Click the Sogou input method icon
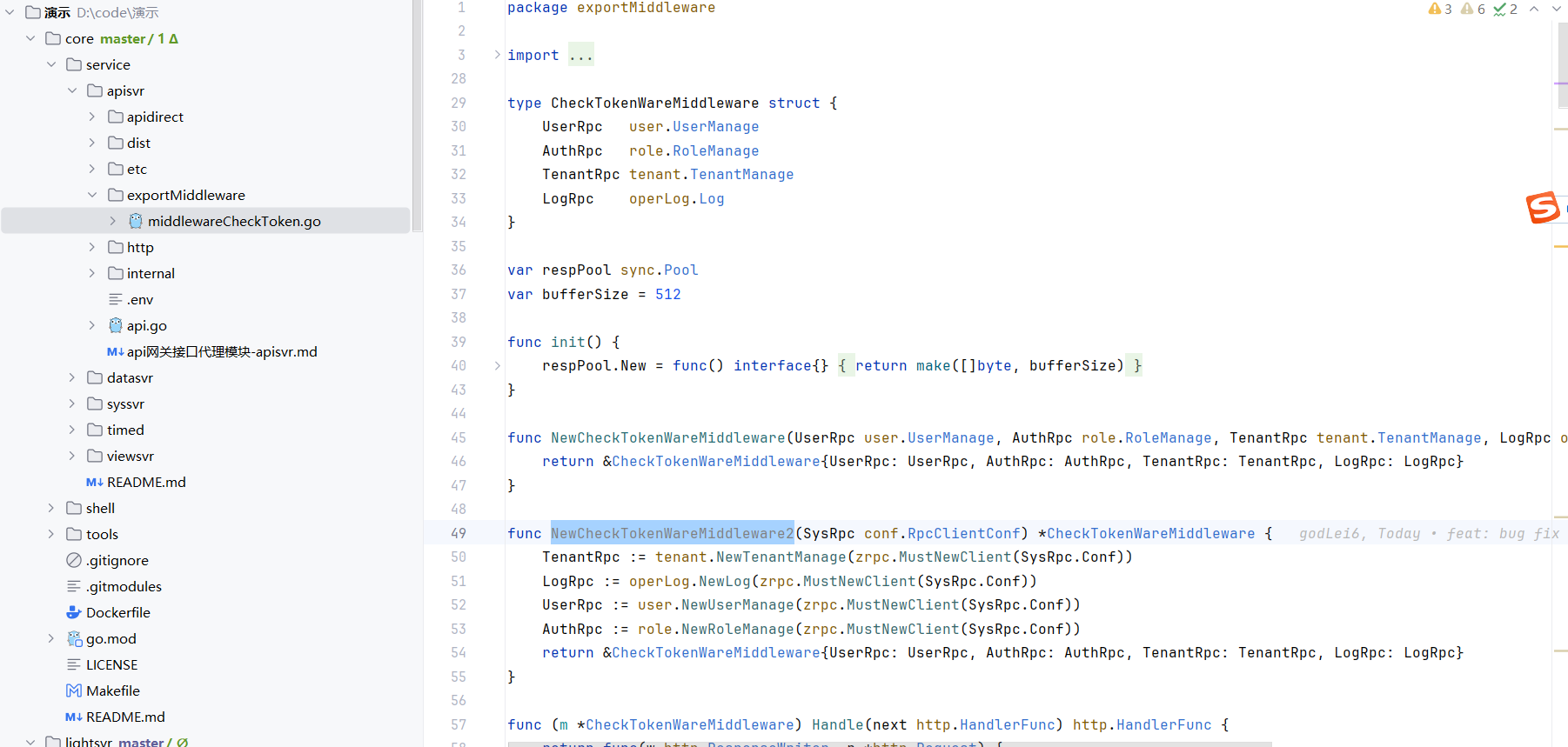 coord(1543,208)
